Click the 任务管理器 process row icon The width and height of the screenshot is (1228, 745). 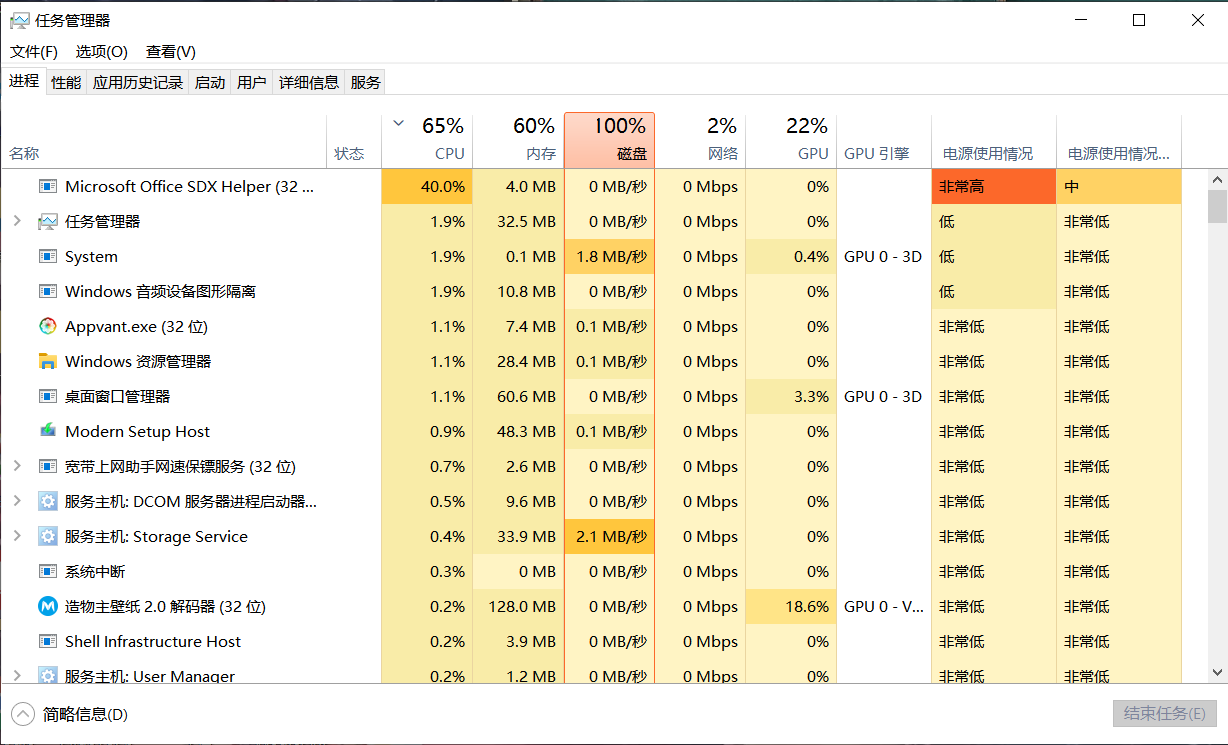pyautogui.click(x=48, y=221)
